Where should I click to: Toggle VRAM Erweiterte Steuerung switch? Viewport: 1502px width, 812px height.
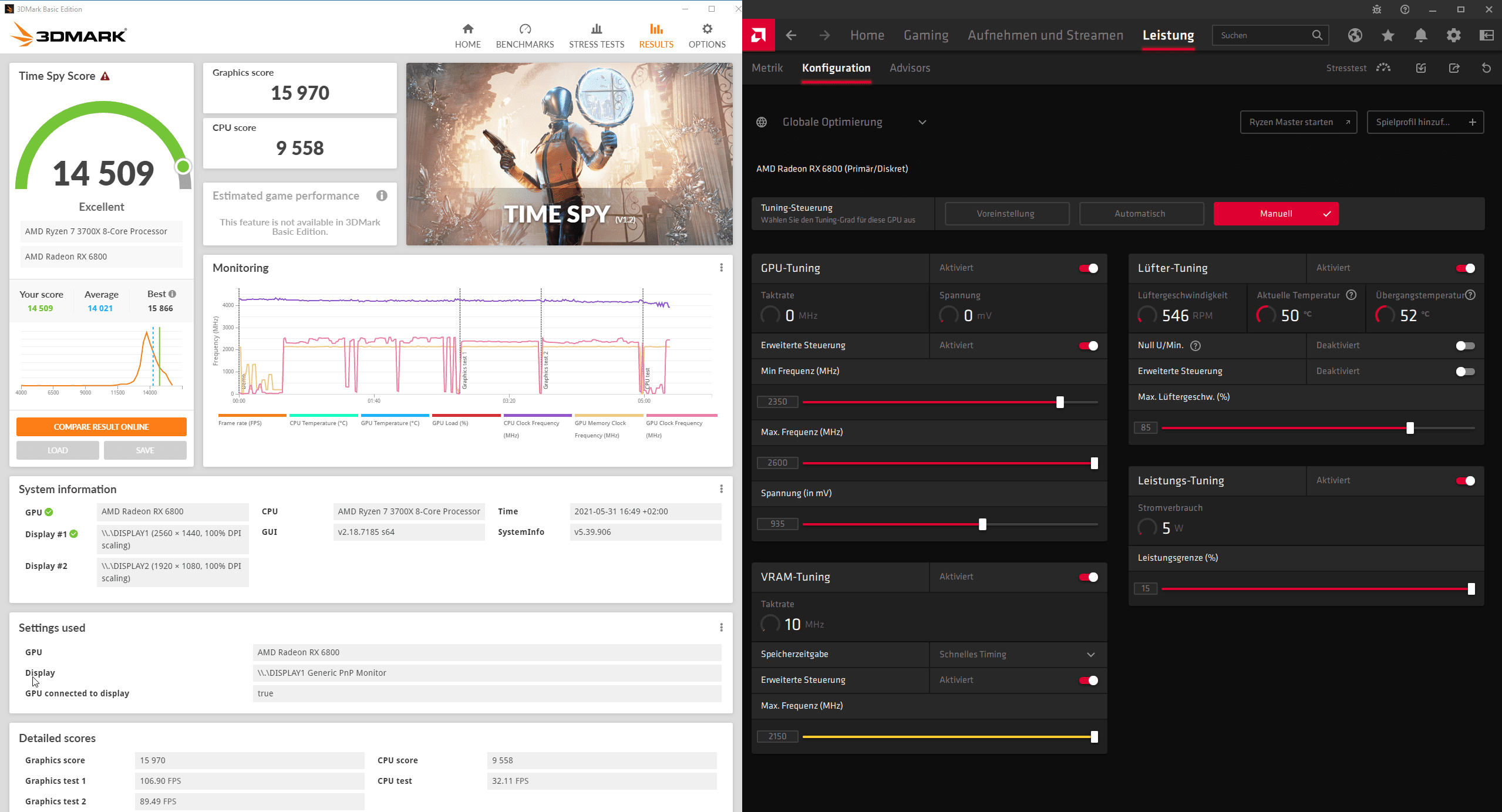pos(1088,680)
